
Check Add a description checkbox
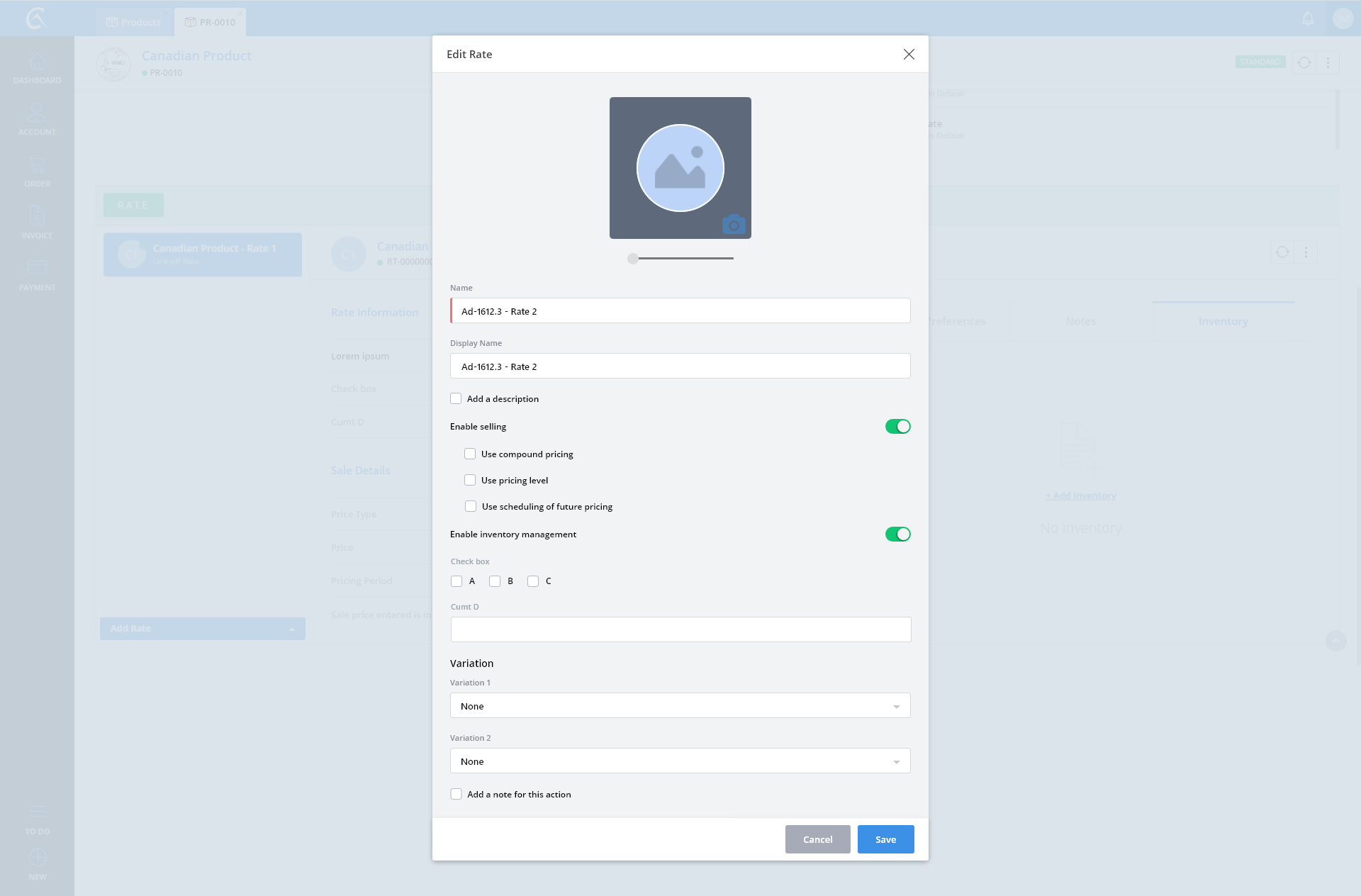point(456,398)
